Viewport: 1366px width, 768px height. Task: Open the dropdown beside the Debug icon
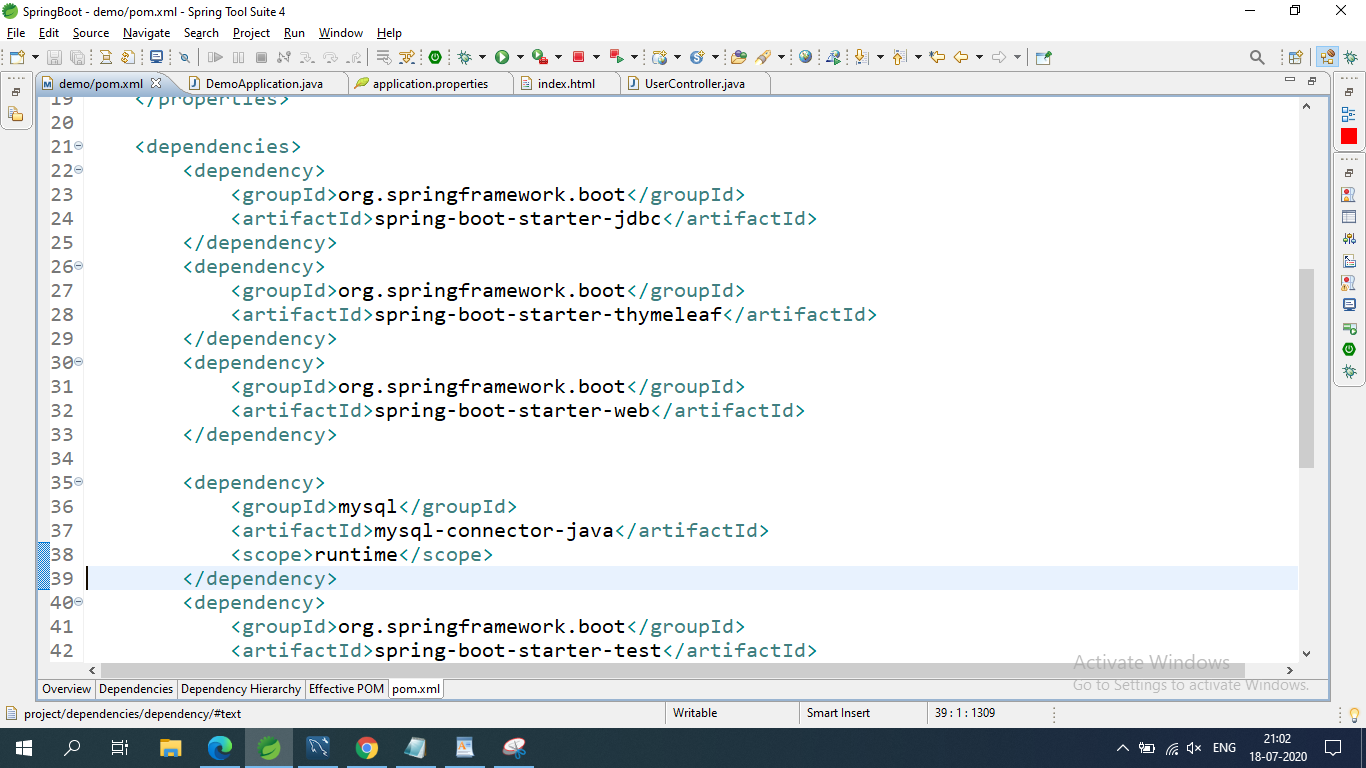pyautogui.click(x=482, y=57)
